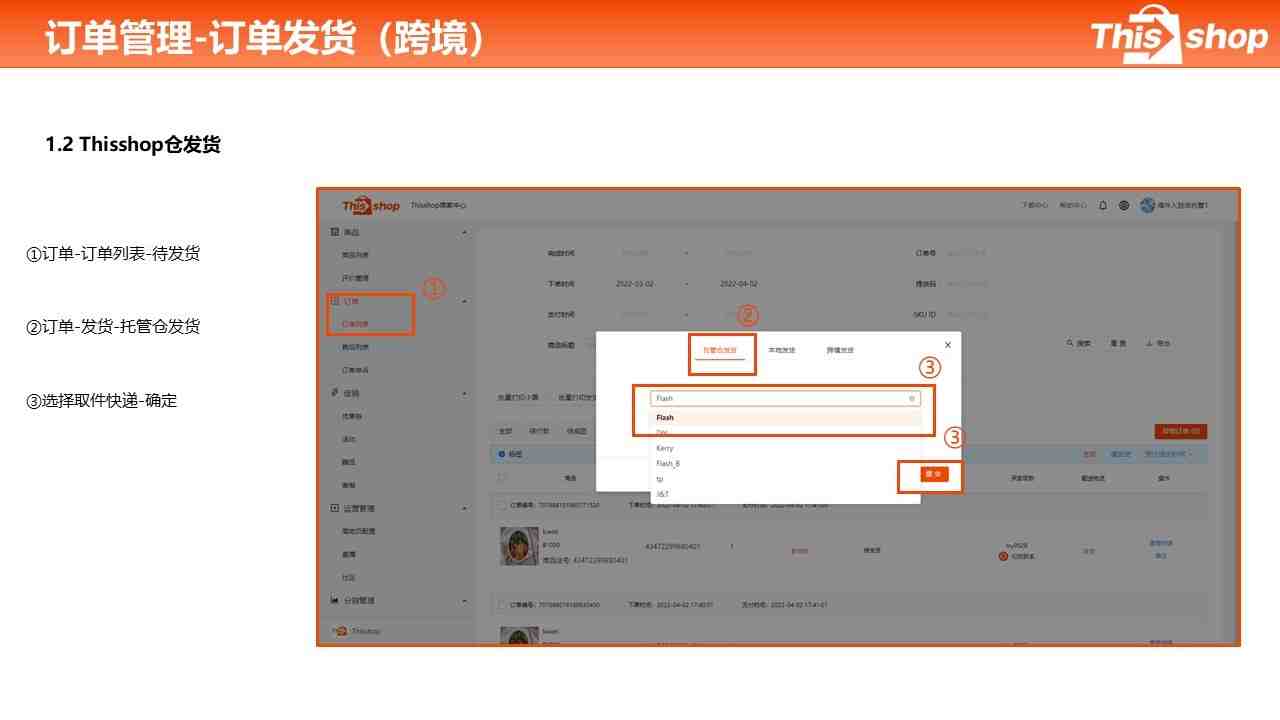Open 订单列表 in the sidebar
Viewport: 1280px width, 720px height.
pyautogui.click(x=355, y=324)
